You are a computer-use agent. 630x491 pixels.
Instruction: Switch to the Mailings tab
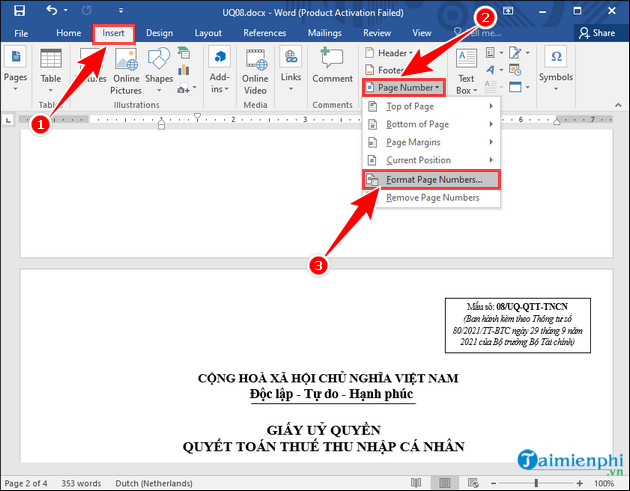tap(325, 33)
